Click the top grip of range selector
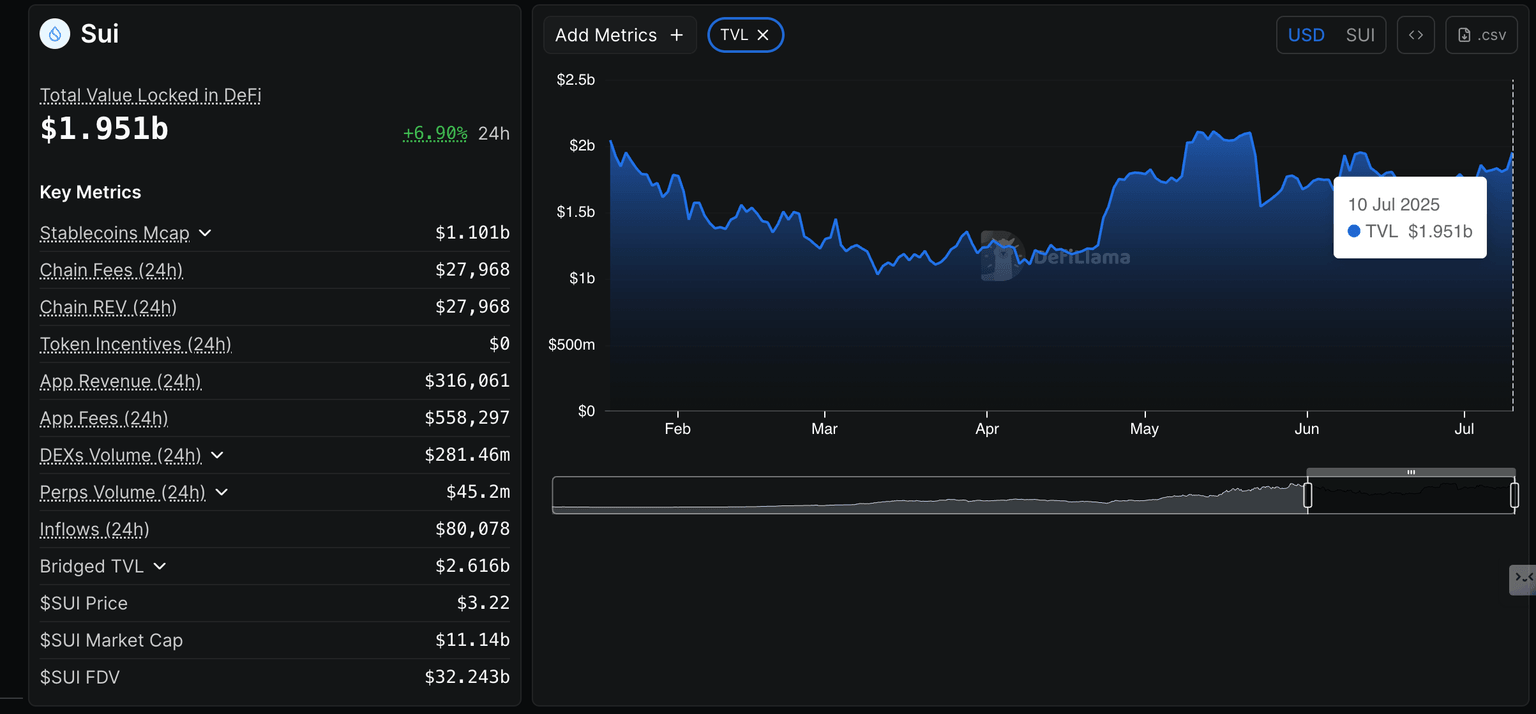 (x=1411, y=472)
